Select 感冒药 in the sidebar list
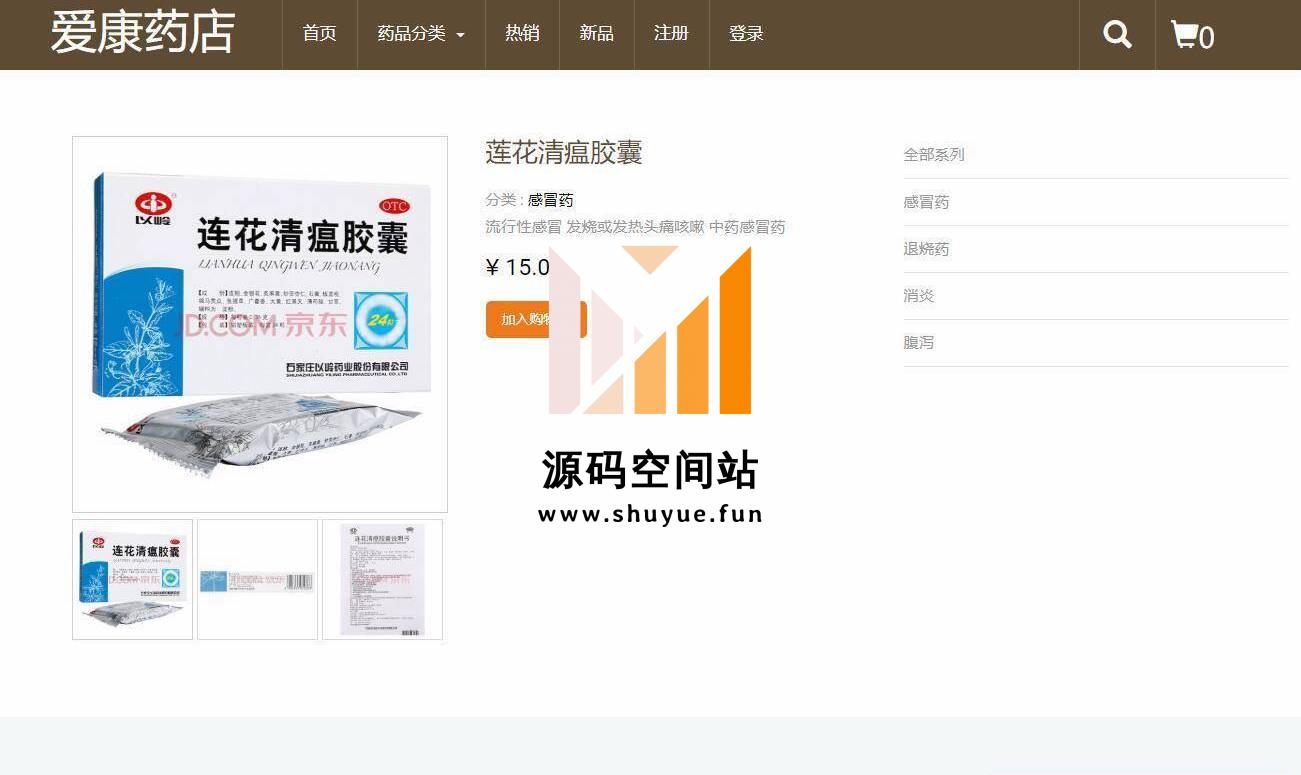Image resolution: width=1301 pixels, height=775 pixels. click(926, 202)
